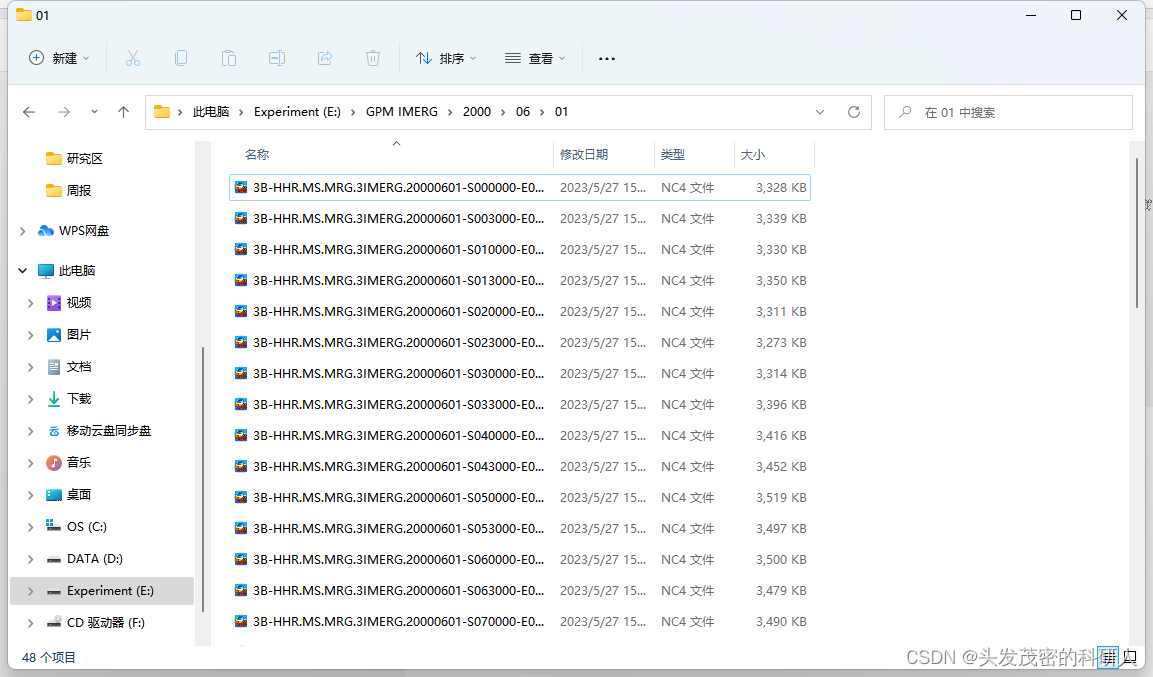Click the Paste icon
This screenshot has width=1153, height=677.
pos(229,58)
